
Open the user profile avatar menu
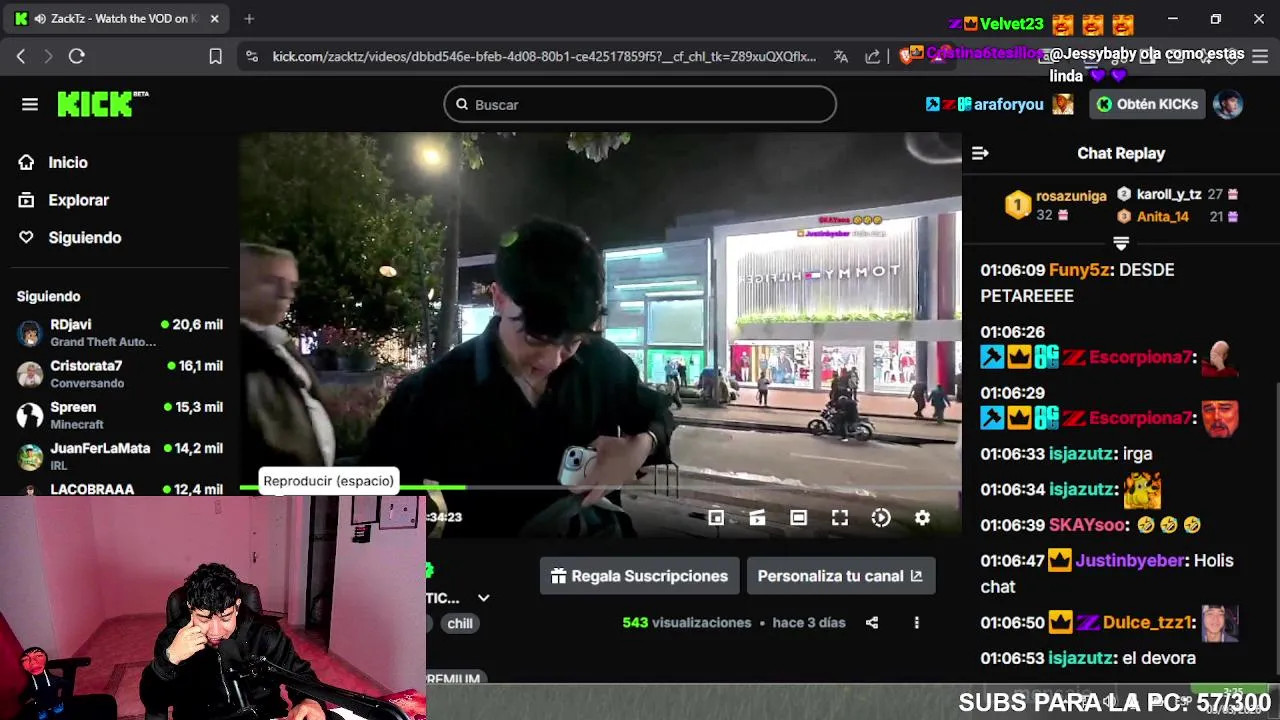(1228, 104)
